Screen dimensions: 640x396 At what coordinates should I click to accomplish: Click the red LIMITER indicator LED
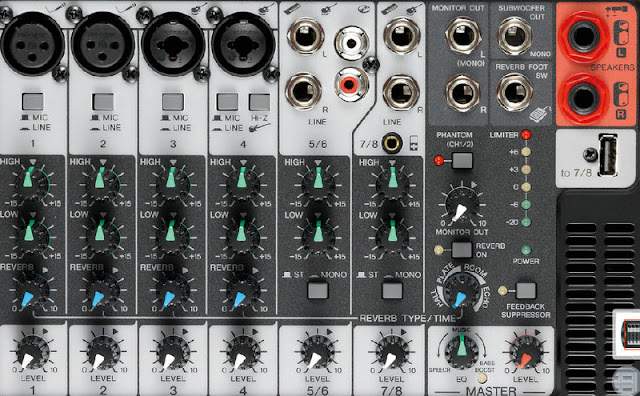click(x=527, y=134)
